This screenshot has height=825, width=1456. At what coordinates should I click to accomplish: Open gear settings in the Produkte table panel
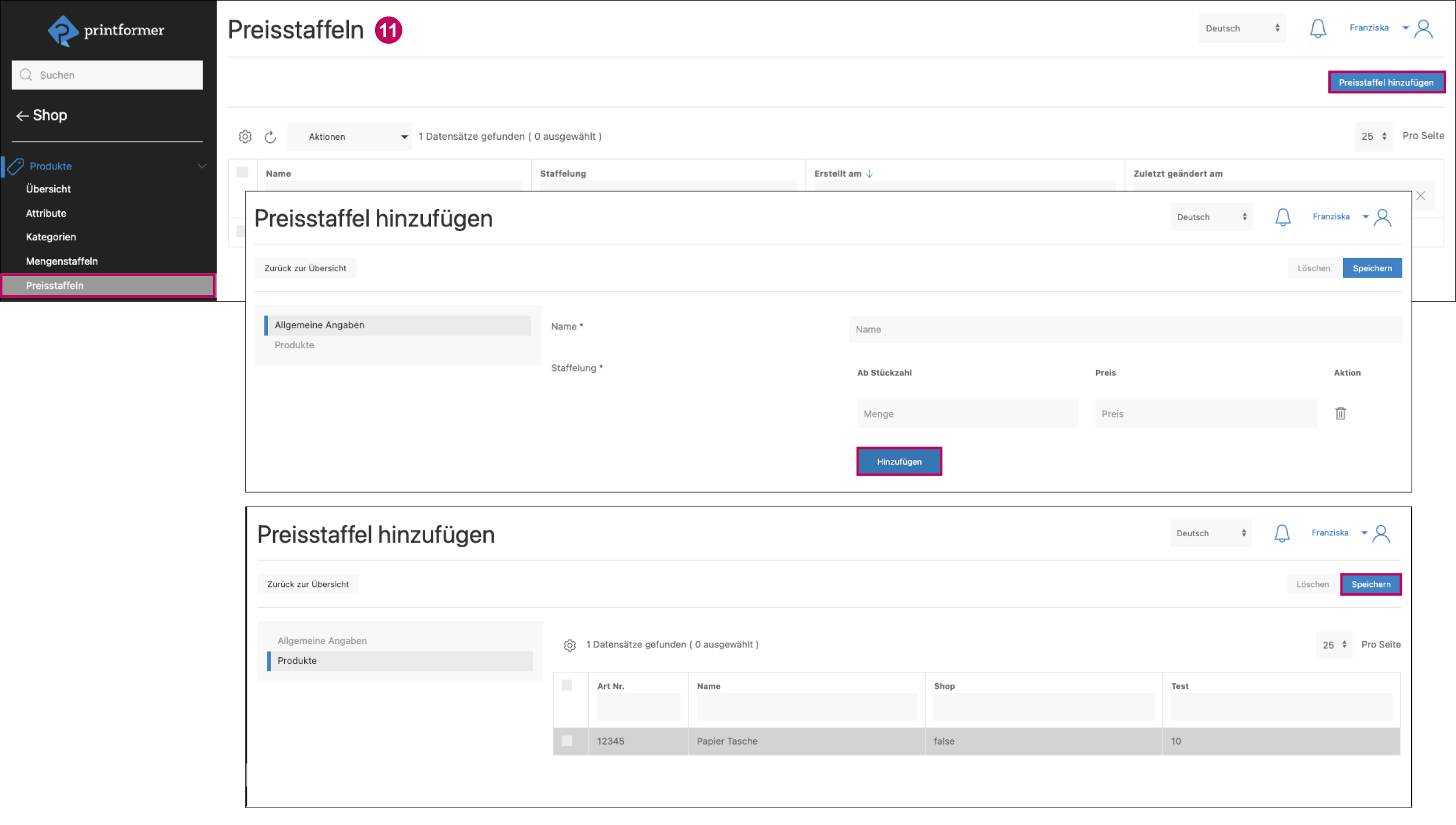[x=570, y=645]
